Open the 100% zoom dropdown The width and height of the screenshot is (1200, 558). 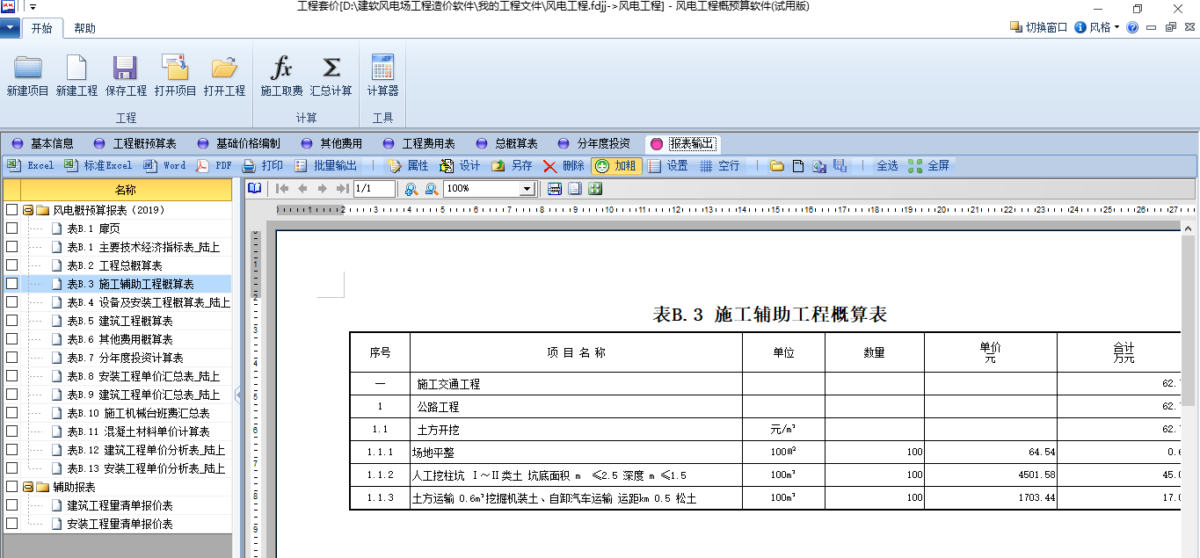tap(527, 189)
